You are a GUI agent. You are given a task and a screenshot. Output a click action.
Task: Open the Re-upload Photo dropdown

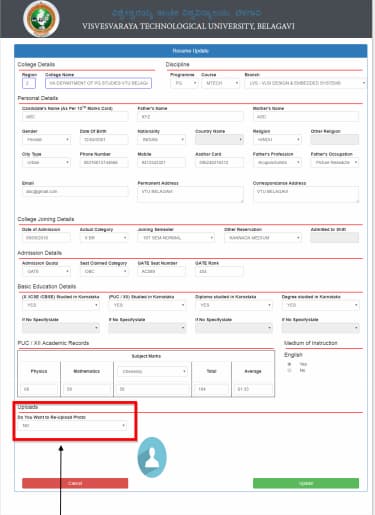click(x=72, y=426)
